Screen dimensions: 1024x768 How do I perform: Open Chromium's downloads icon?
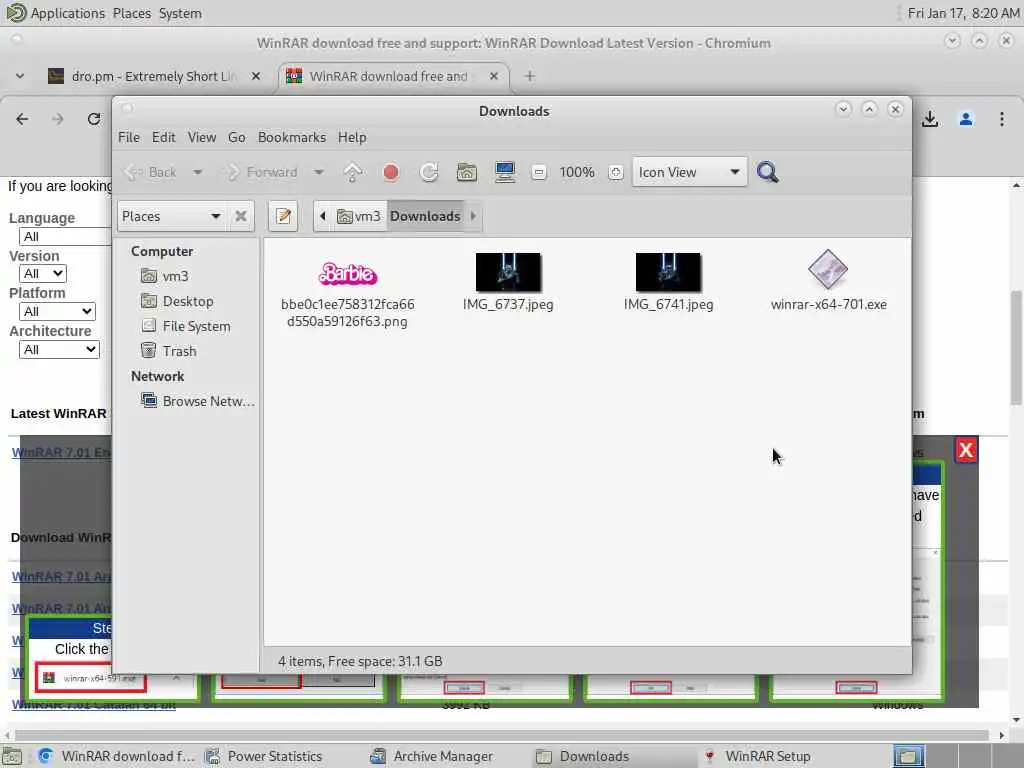(930, 119)
